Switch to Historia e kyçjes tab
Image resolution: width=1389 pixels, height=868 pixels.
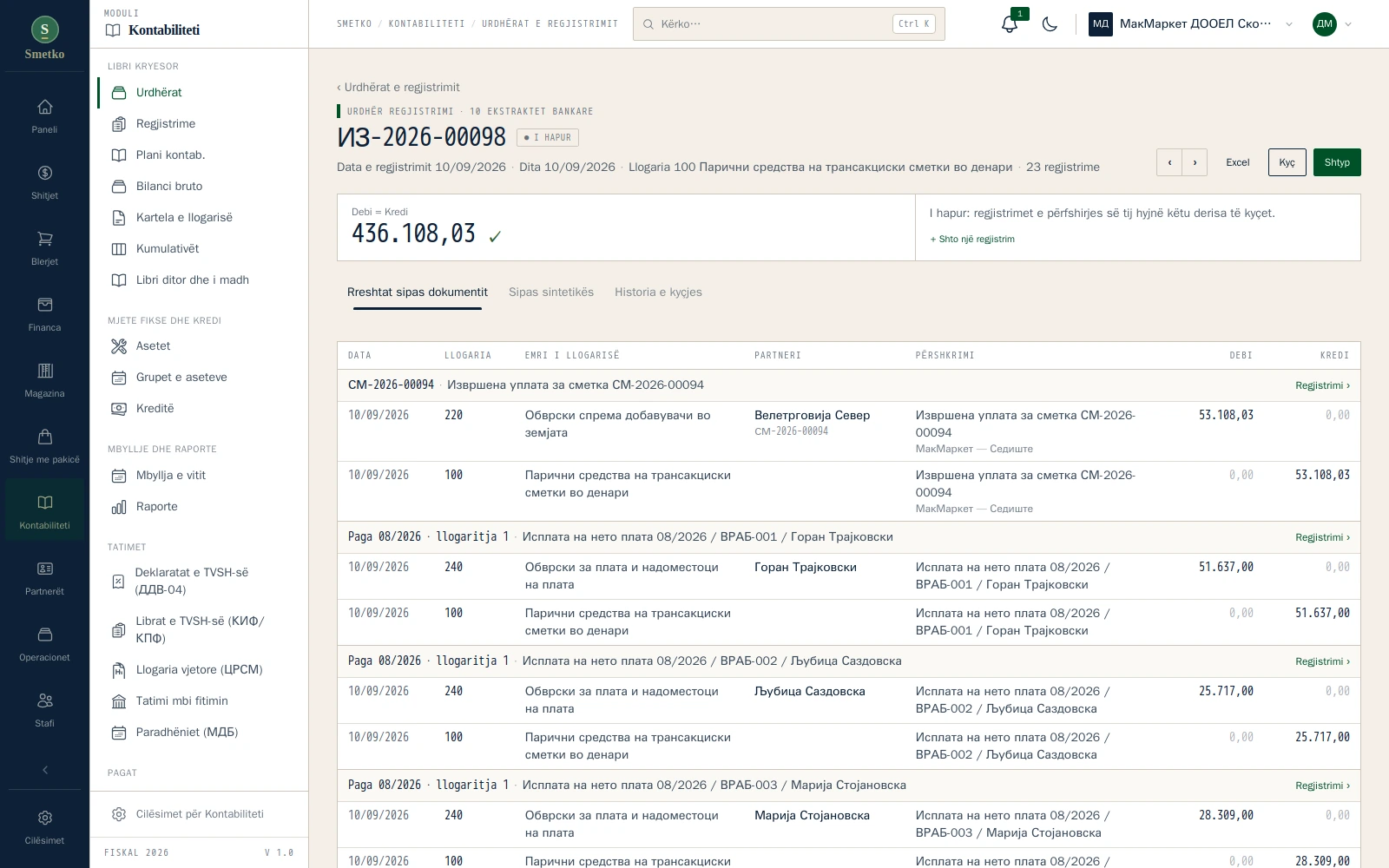[658, 293]
